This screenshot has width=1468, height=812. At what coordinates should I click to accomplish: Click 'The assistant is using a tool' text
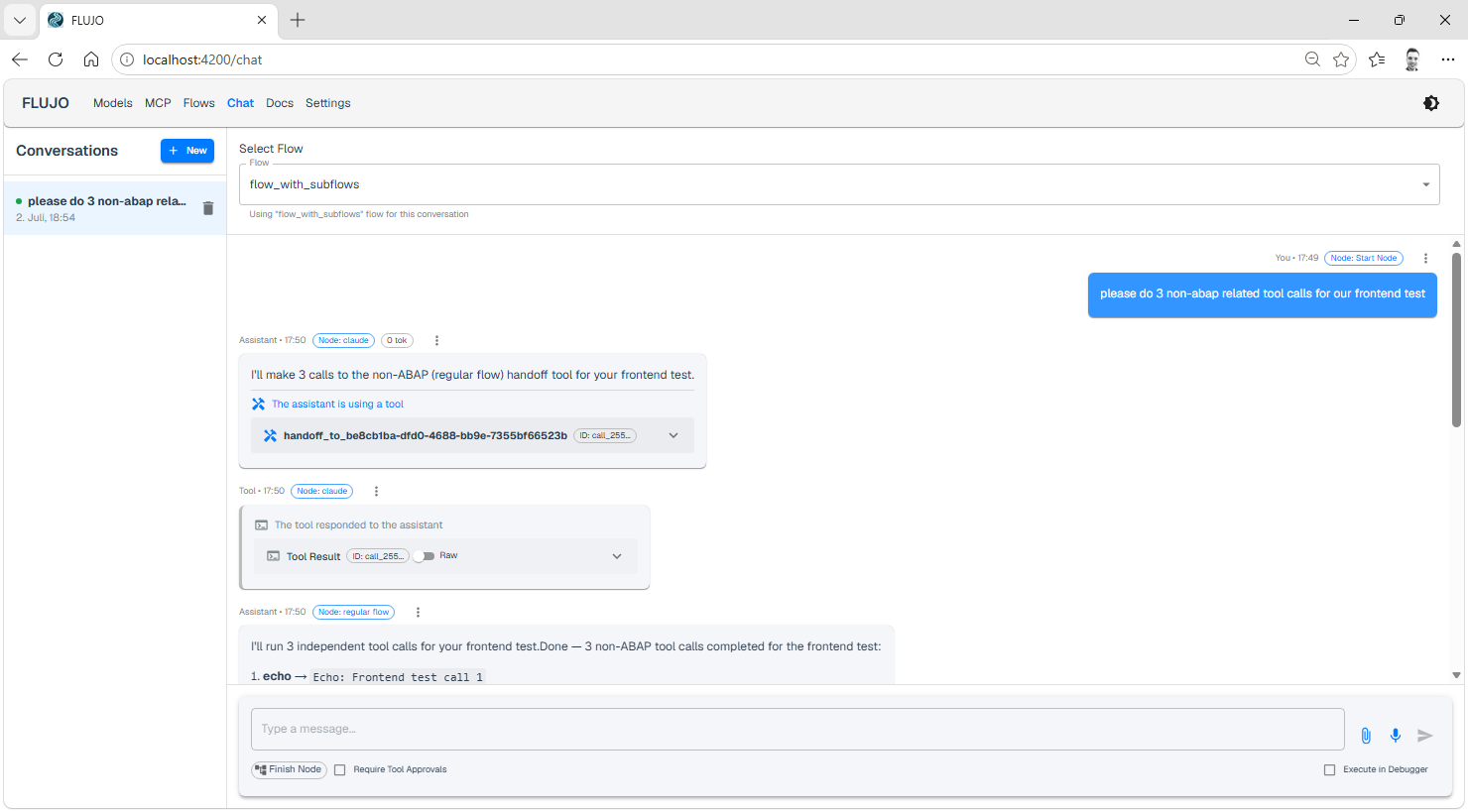(x=337, y=405)
